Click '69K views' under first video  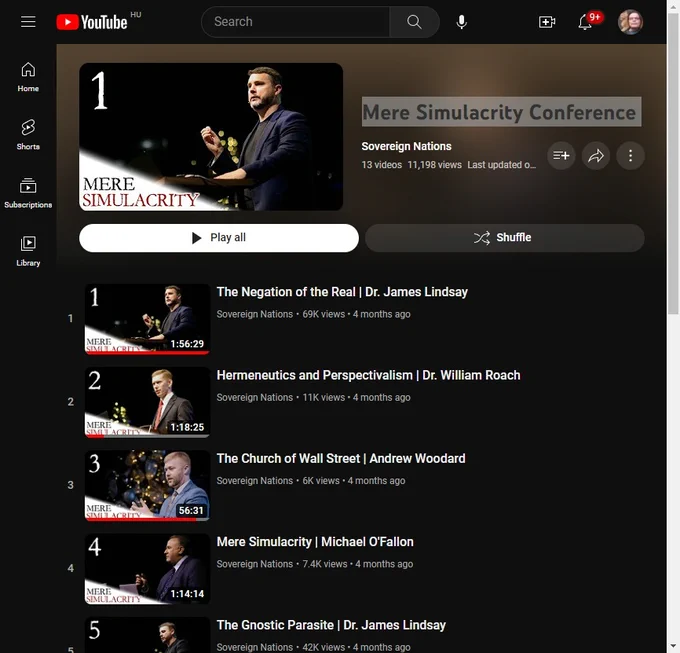click(x=324, y=314)
